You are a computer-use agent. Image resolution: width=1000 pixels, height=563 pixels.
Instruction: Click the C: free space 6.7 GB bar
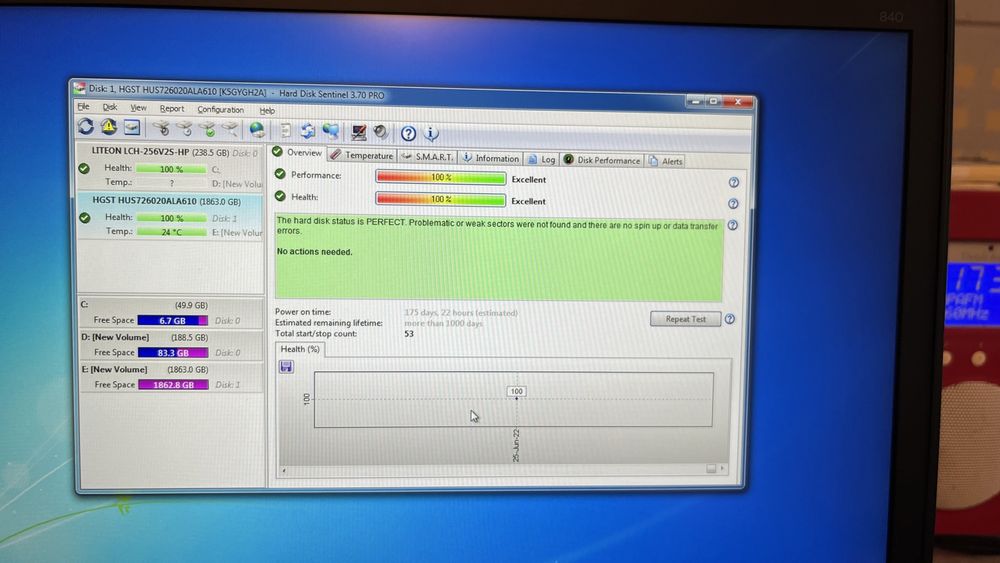point(173,320)
